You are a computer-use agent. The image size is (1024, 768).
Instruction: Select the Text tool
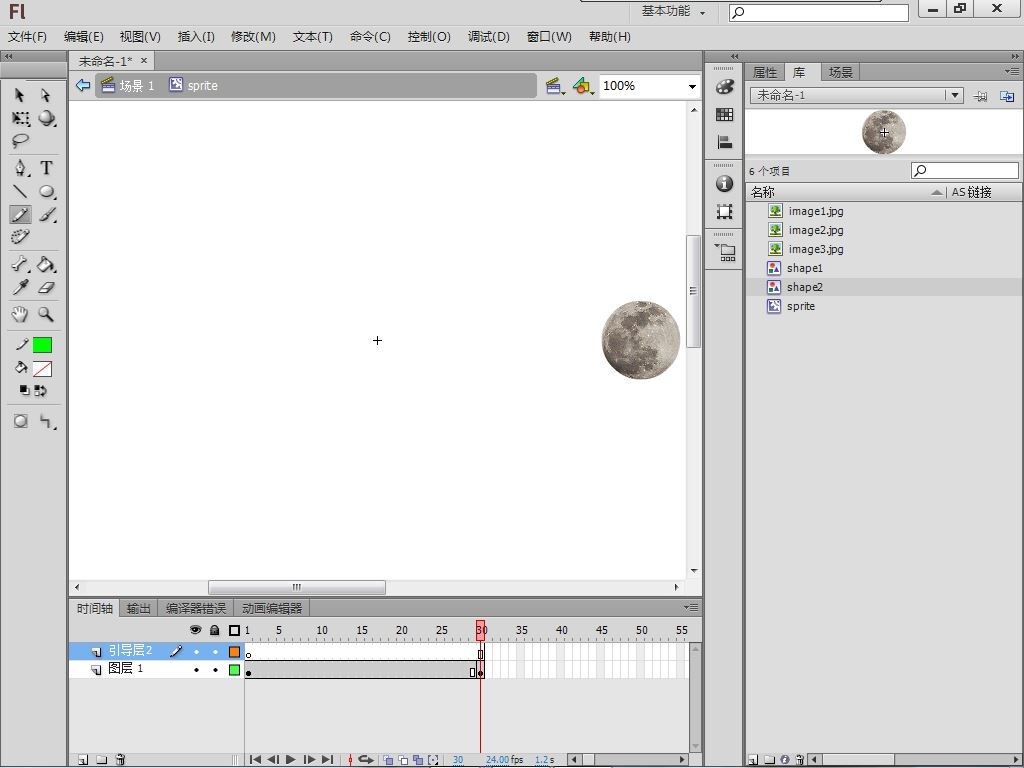tap(46, 168)
